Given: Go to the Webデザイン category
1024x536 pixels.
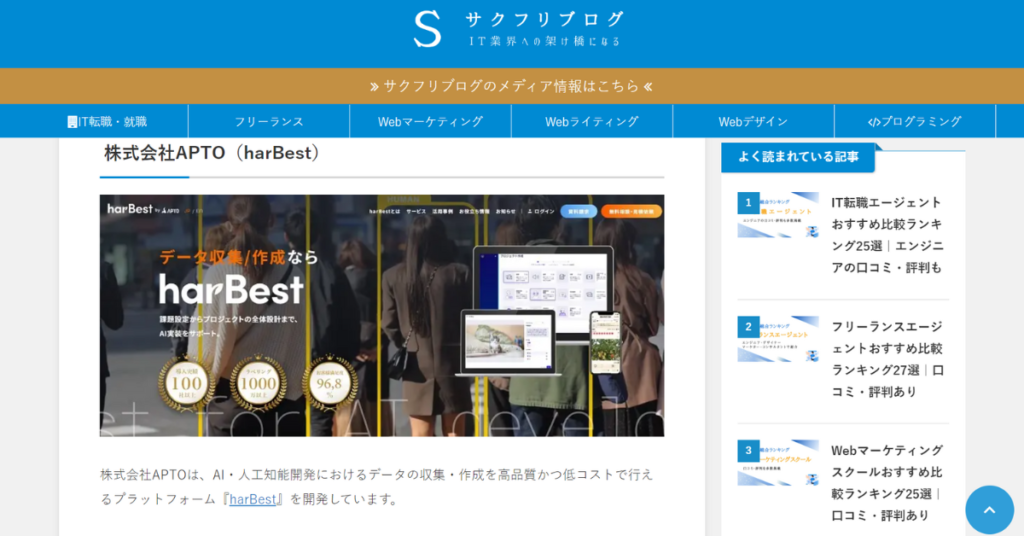Looking at the screenshot, I should 753,121.
